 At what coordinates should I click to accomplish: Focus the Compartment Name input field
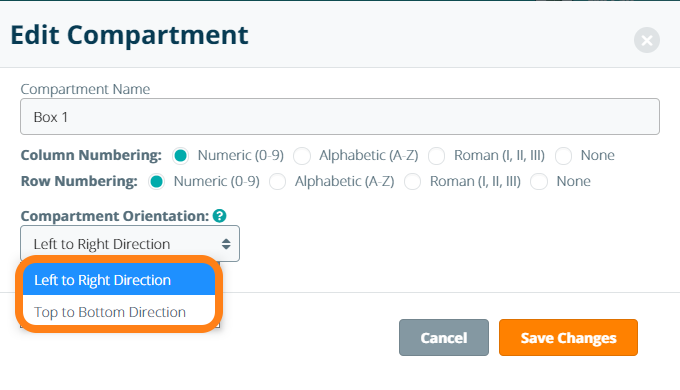pyautogui.click(x=340, y=117)
